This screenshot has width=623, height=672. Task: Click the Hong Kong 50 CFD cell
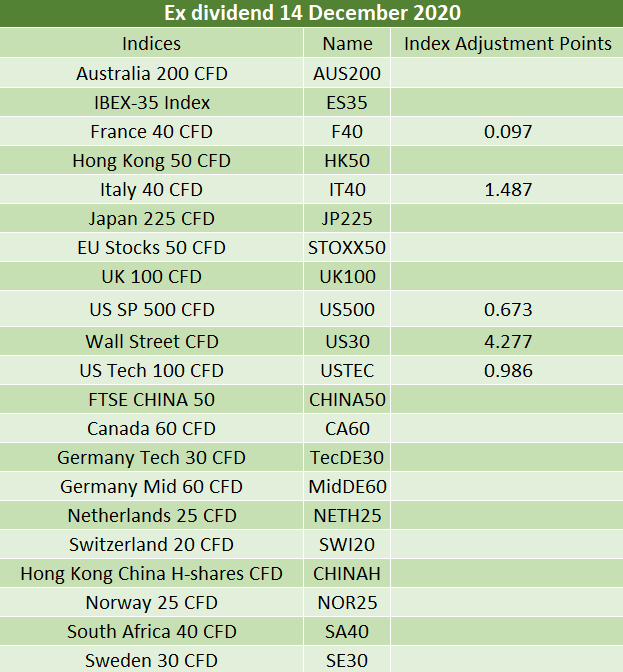(x=151, y=161)
